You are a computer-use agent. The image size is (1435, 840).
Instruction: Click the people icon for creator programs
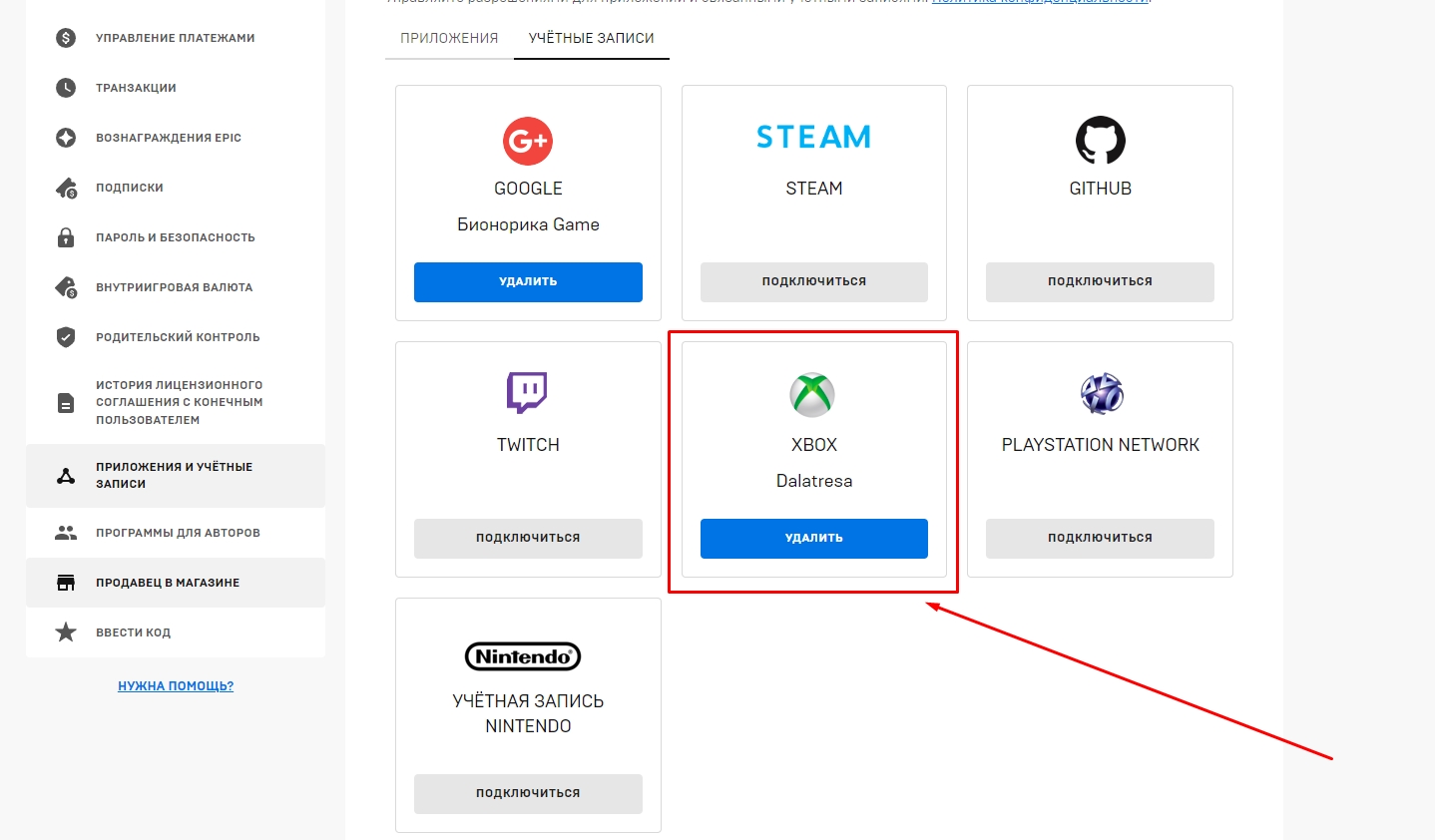(66, 533)
